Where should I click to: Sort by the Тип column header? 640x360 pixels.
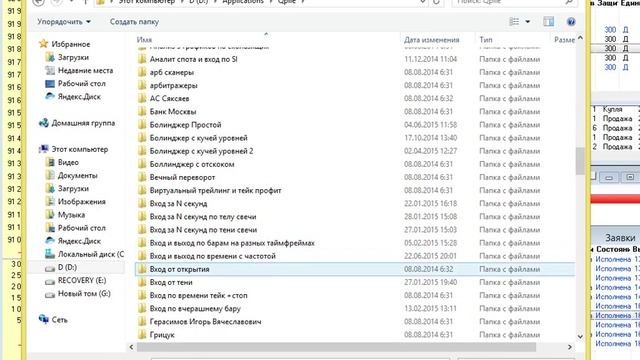point(486,40)
